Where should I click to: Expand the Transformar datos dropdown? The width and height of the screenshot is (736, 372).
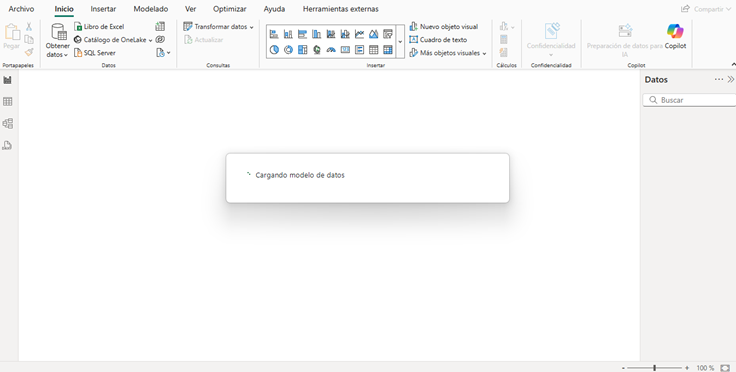(219, 27)
